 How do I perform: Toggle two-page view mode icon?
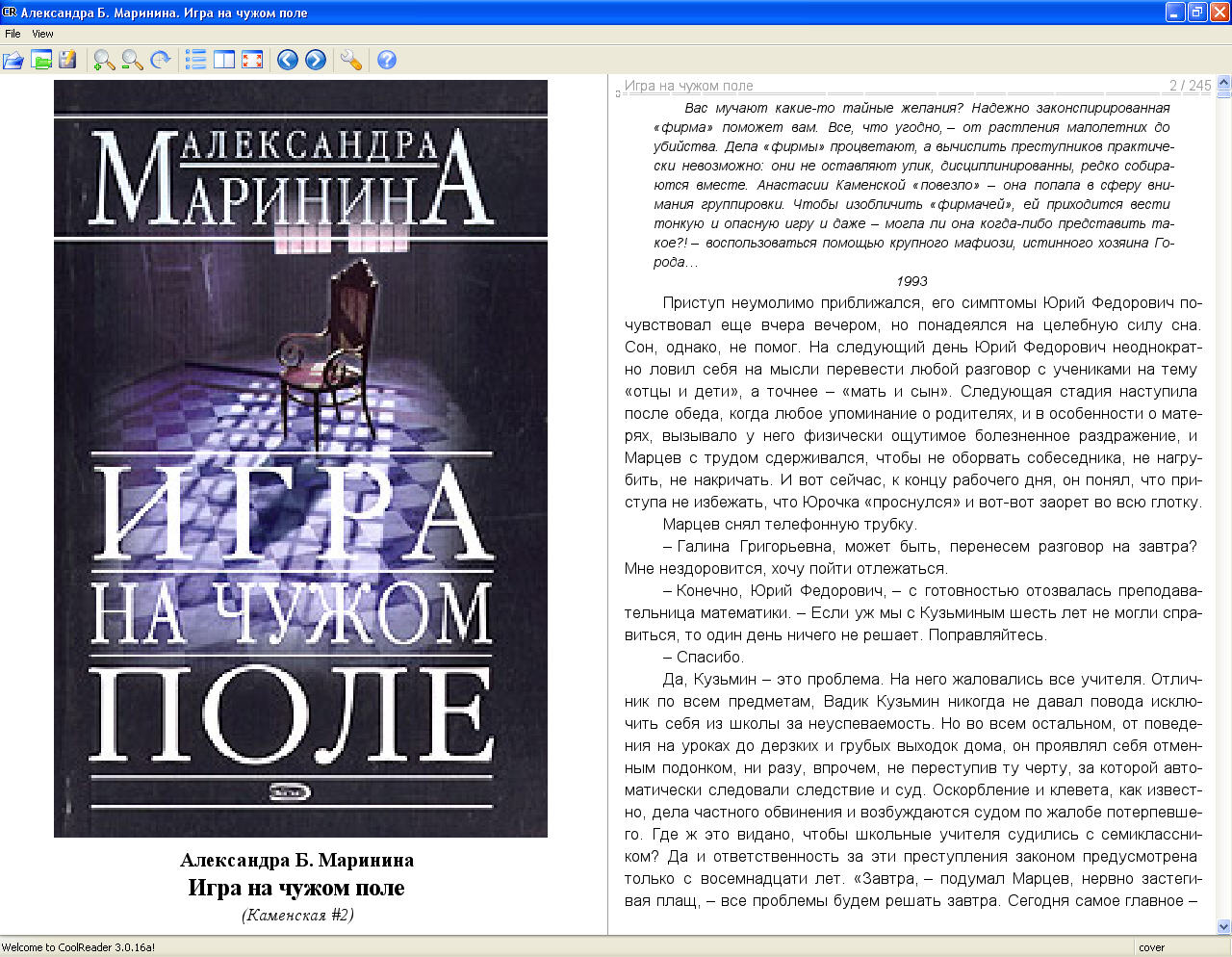pyautogui.click(x=224, y=60)
